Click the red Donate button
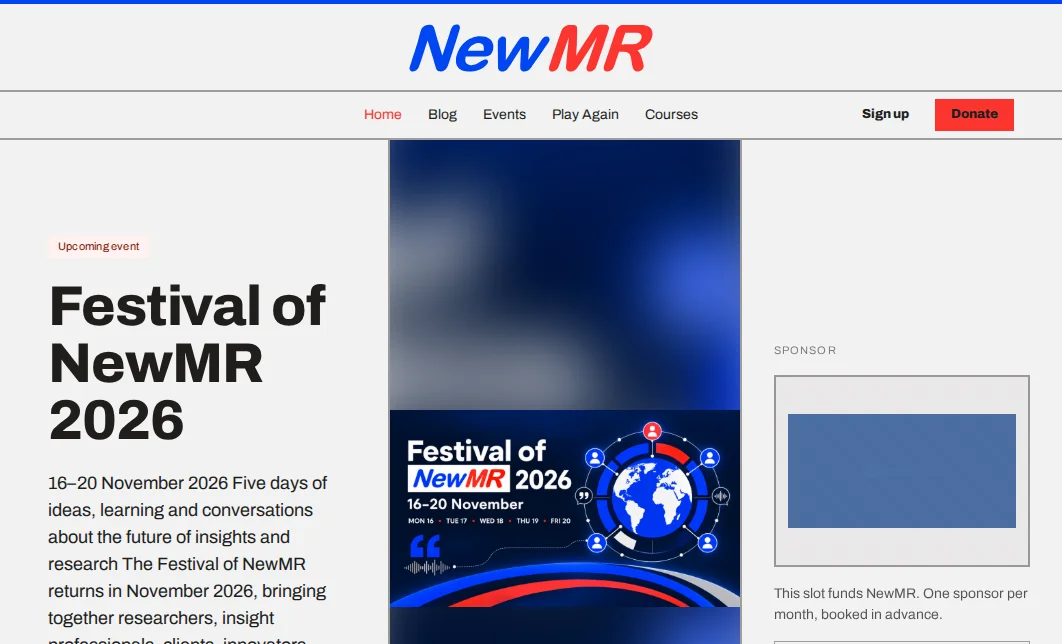1062x644 pixels. point(974,114)
